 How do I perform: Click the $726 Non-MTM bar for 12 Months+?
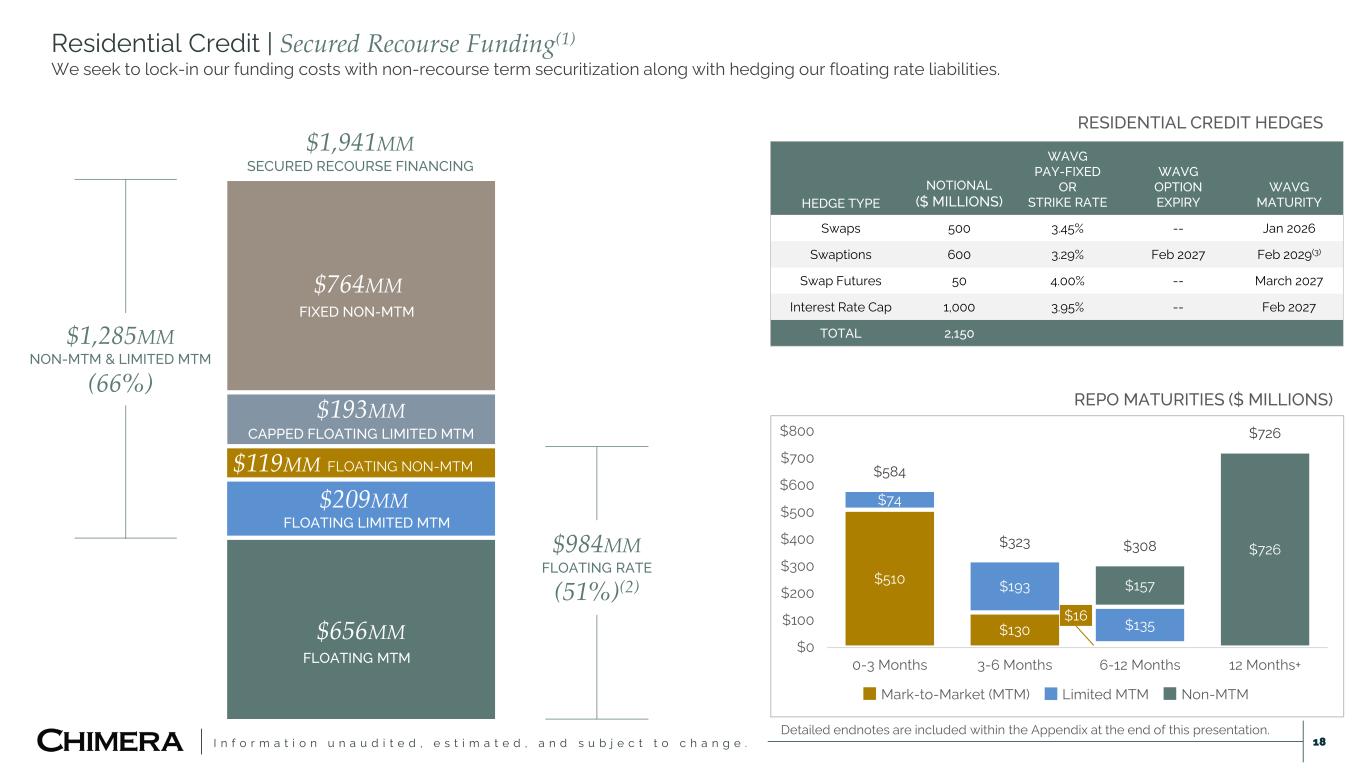1264,550
